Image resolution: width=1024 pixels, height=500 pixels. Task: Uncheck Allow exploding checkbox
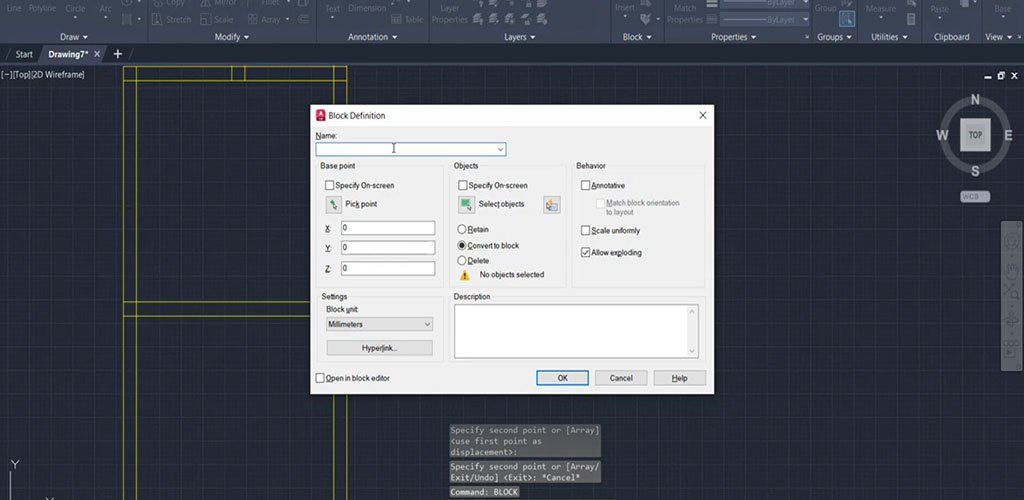pyautogui.click(x=586, y=253)
